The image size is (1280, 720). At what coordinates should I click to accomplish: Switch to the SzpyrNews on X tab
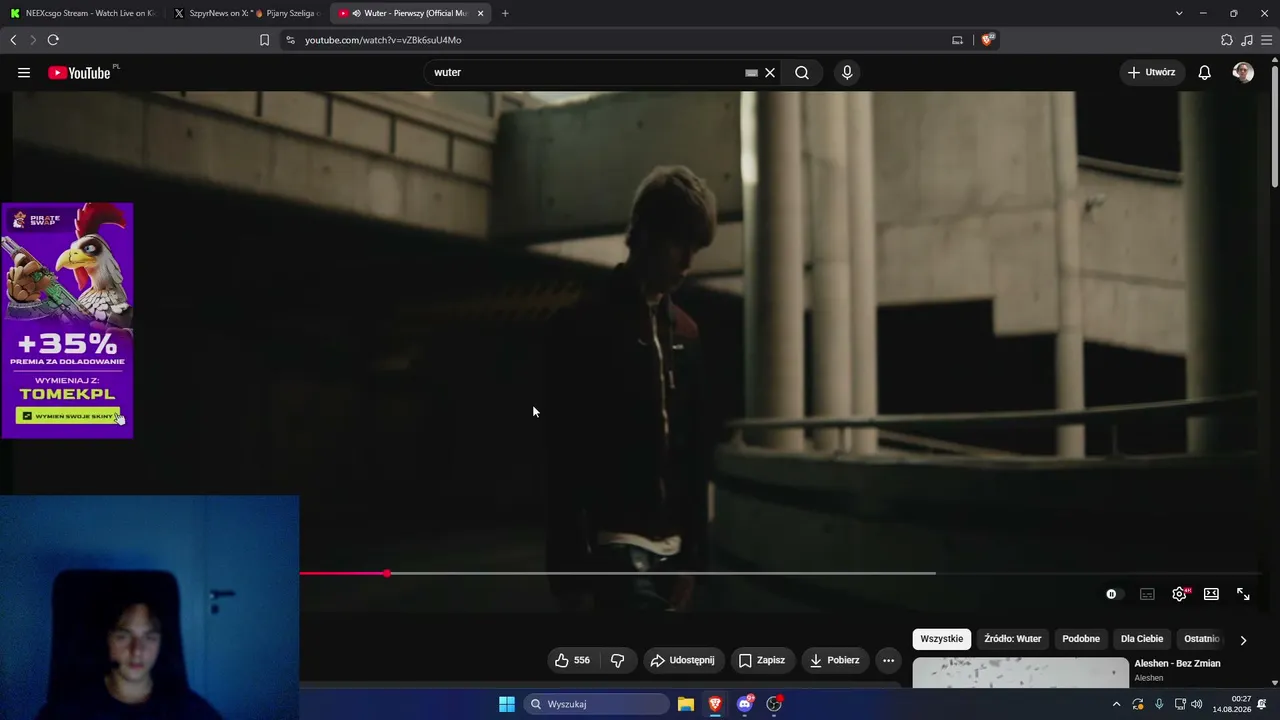tap(246, 13)
